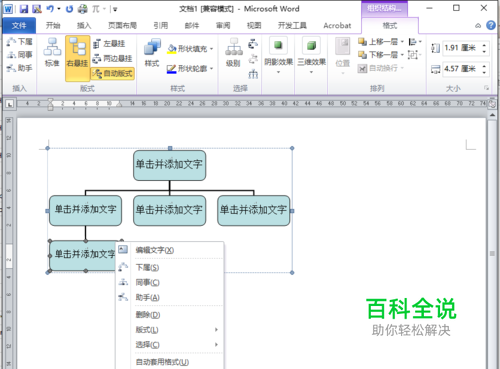Click the Redo icon in quick access toolbar
The height and width of the screenshot is (369, 500).
point(69,9)
